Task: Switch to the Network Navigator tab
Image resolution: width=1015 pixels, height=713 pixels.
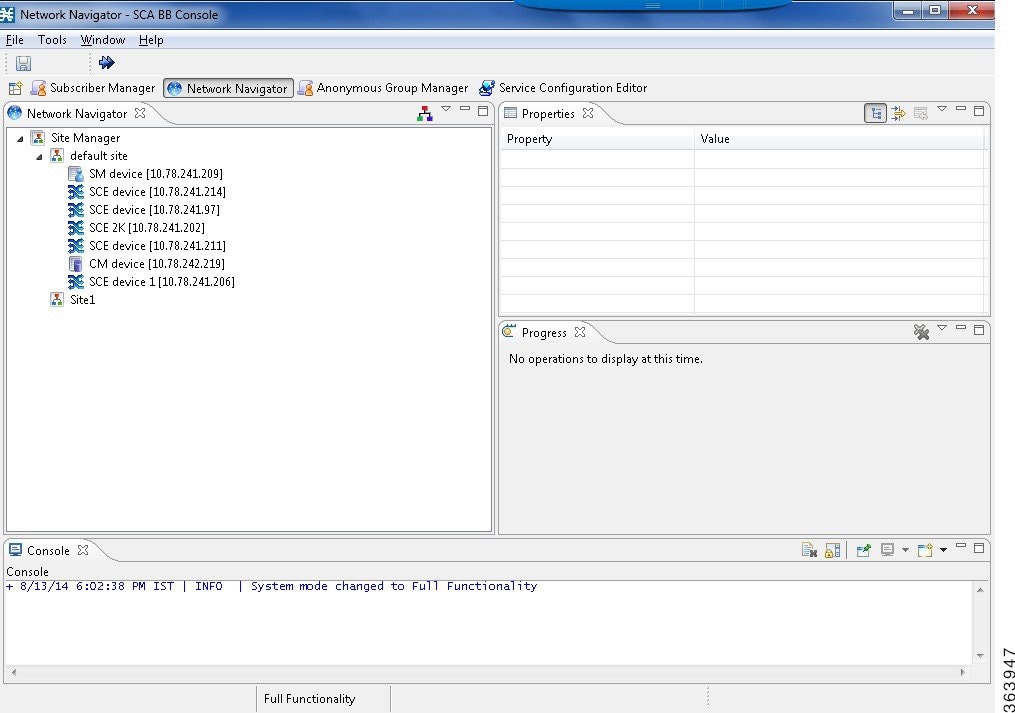Action: (227, 88)
